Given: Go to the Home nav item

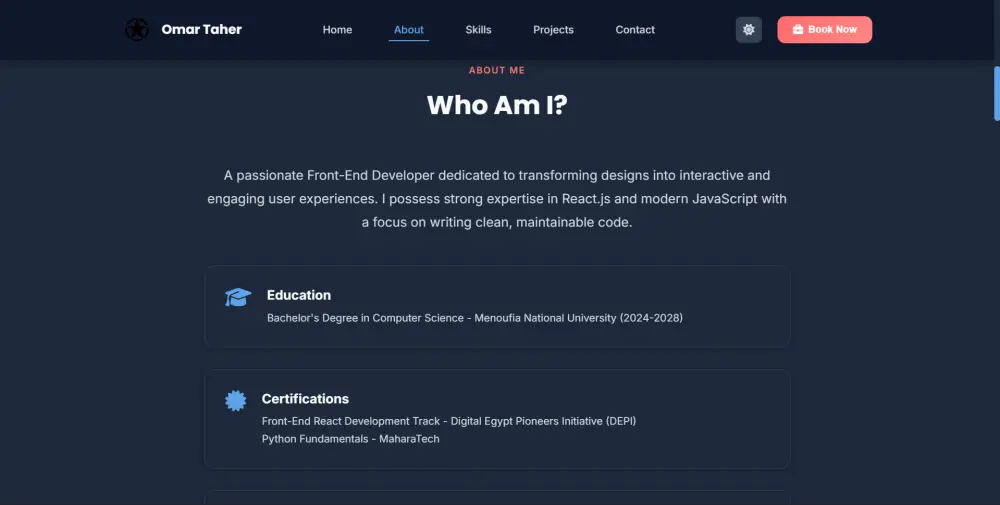Looking at the screenshot, I should 337,30.
